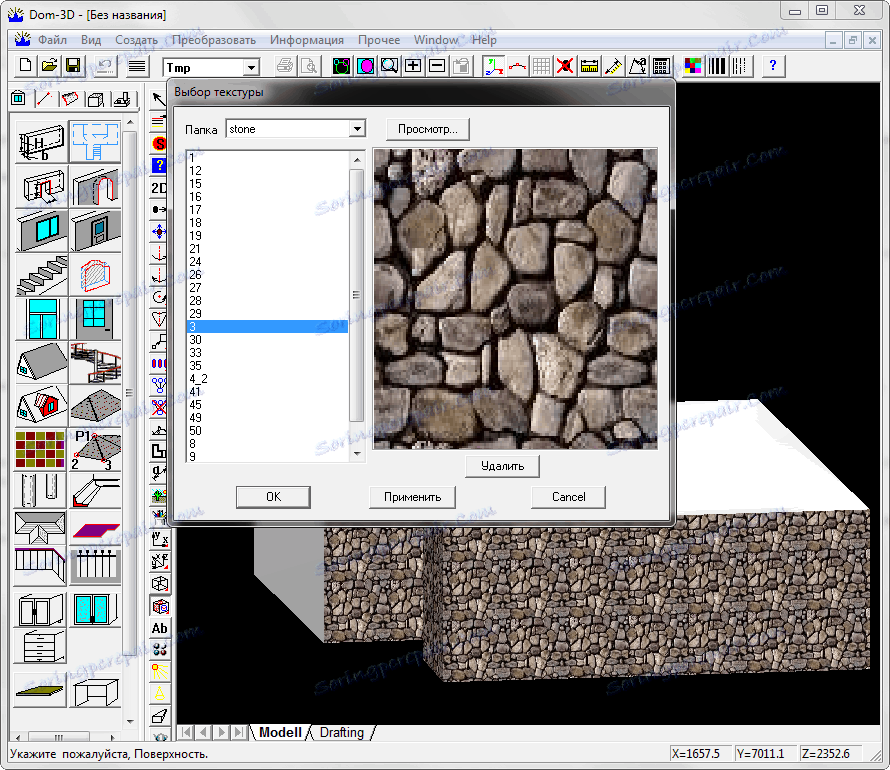Select the straight staircase tool

pyautogui.click(x=41, y=275)
